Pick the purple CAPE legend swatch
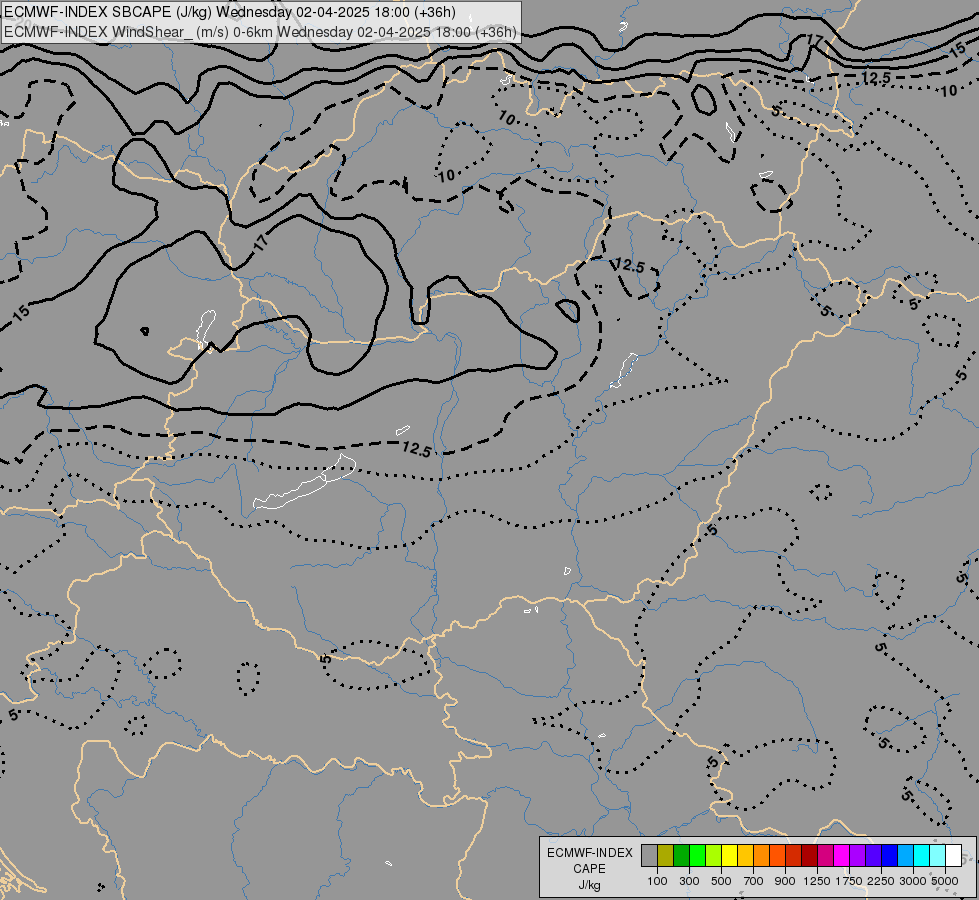Image resolution: width=979 pixels, height=900 pixels. pyautogui.click(x=857, y=856)
